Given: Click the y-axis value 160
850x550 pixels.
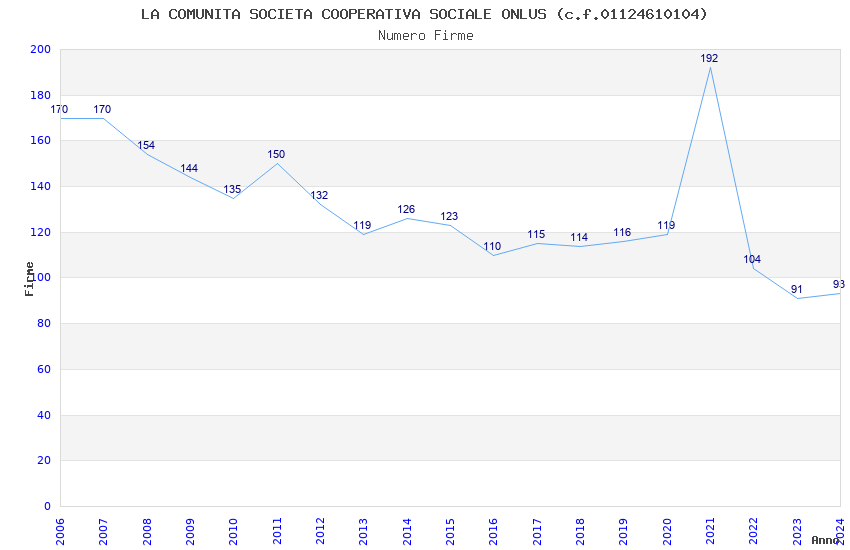Looking at the screenshot, I should [40, 140].
